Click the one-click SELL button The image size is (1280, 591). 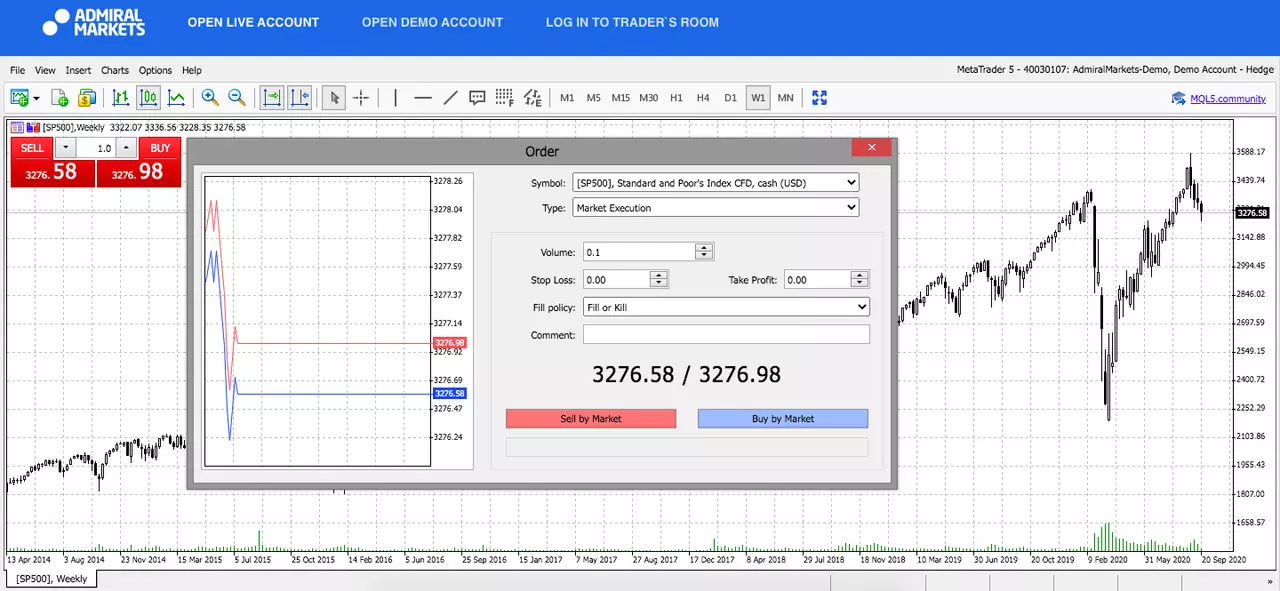tap(32, 148)
